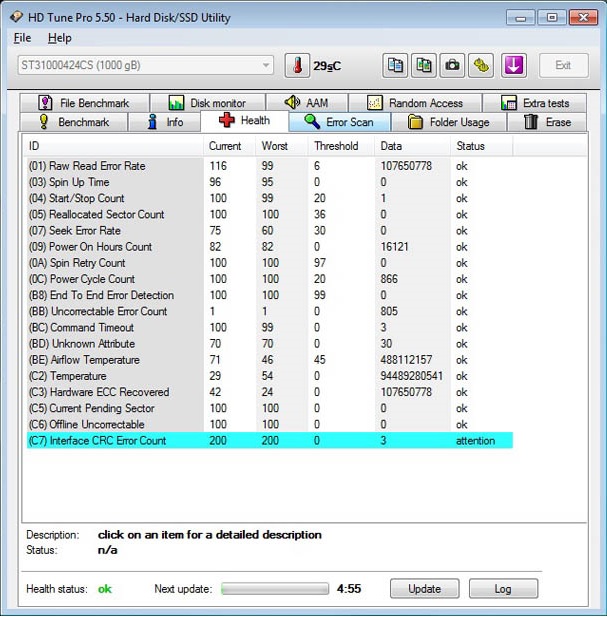Viewport: 607px width, 617px height.
Task: Select the Seek Error Rate row
Action: 270,231
